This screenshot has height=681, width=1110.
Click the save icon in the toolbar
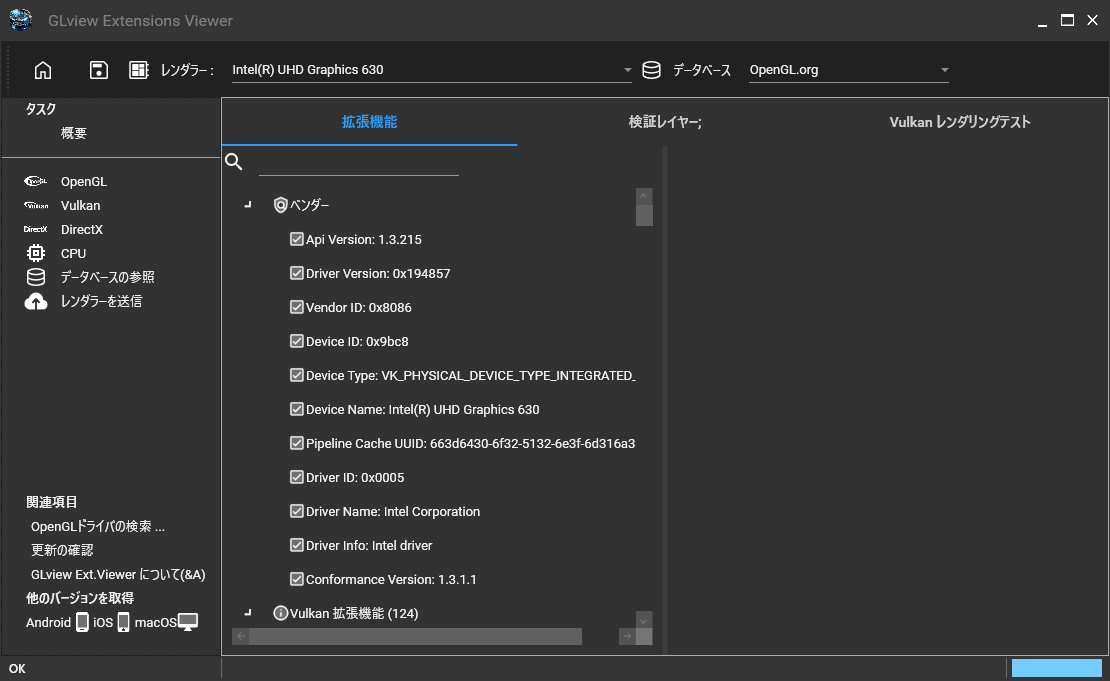[x=98, y=70]
